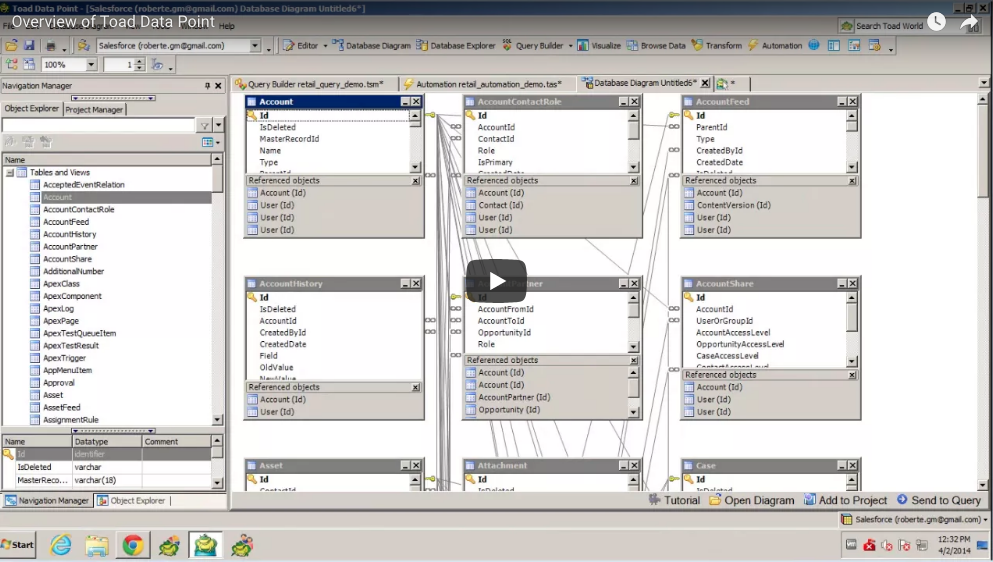Select AccountHistory in the object list
The image size is (993, 562).
pyautogui.click(x=69, y=234)
